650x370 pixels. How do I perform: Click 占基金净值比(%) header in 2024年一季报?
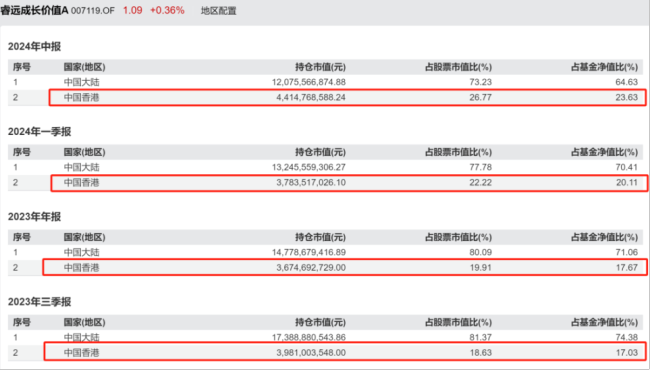(x=604, y=152)
